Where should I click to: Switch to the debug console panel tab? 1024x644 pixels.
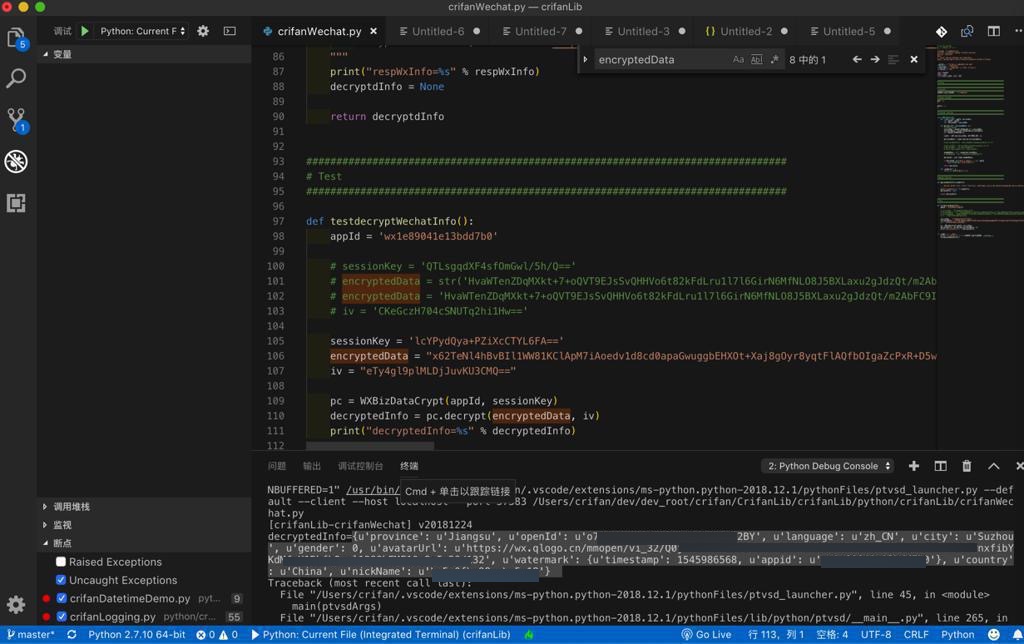[x=360, y=466]
